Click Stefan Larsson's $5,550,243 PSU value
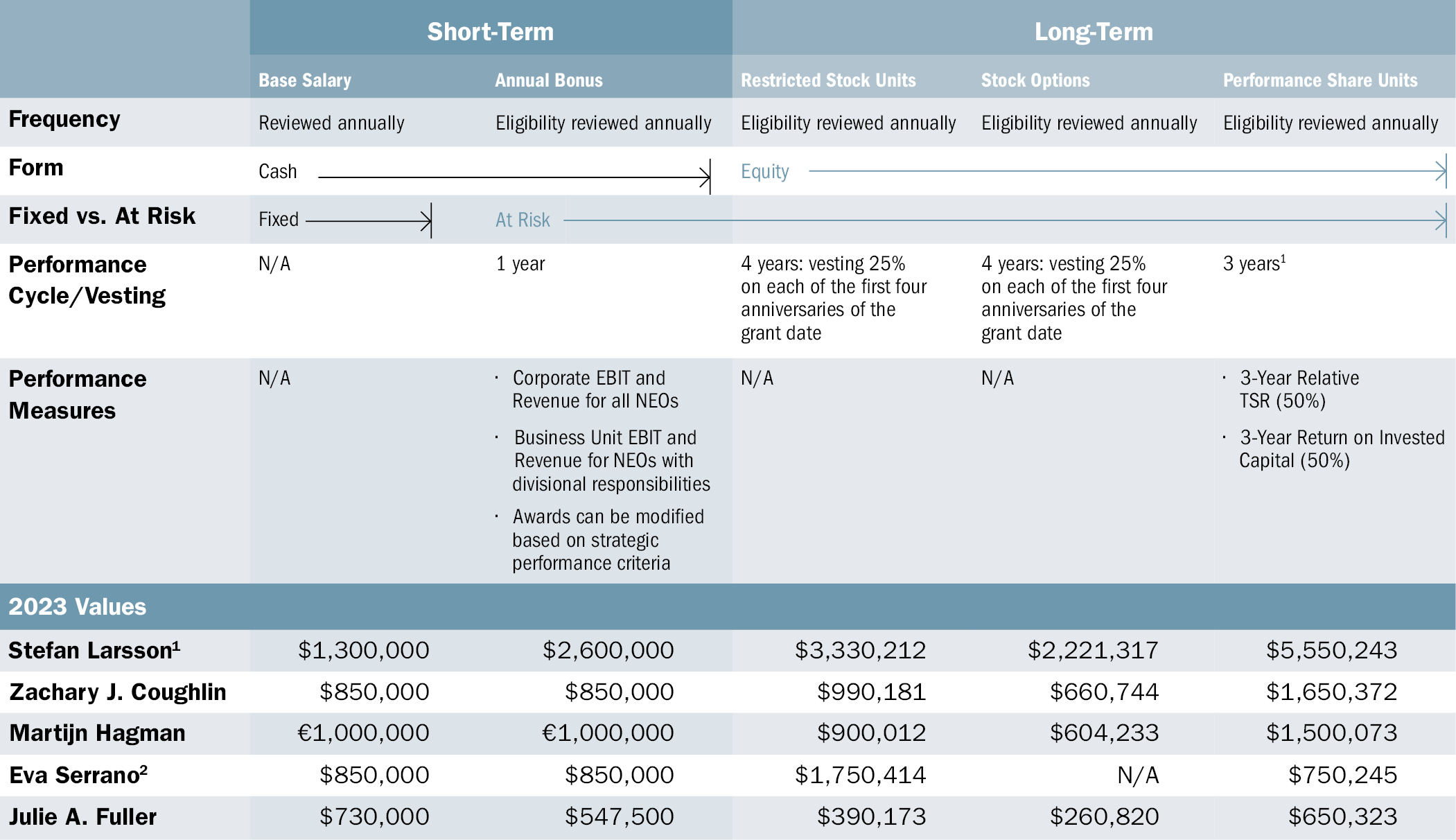Screen dimensions: 1456x840 click(1331, 650)
